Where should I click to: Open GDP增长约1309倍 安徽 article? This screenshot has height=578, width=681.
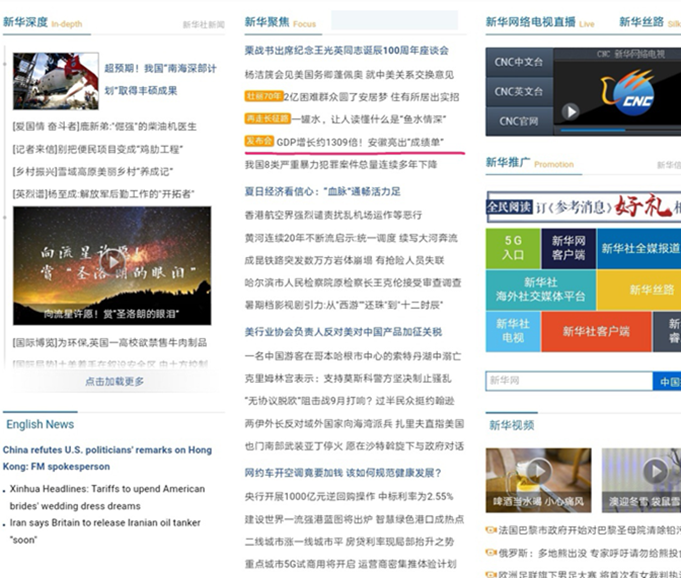(x=360, y=142)
